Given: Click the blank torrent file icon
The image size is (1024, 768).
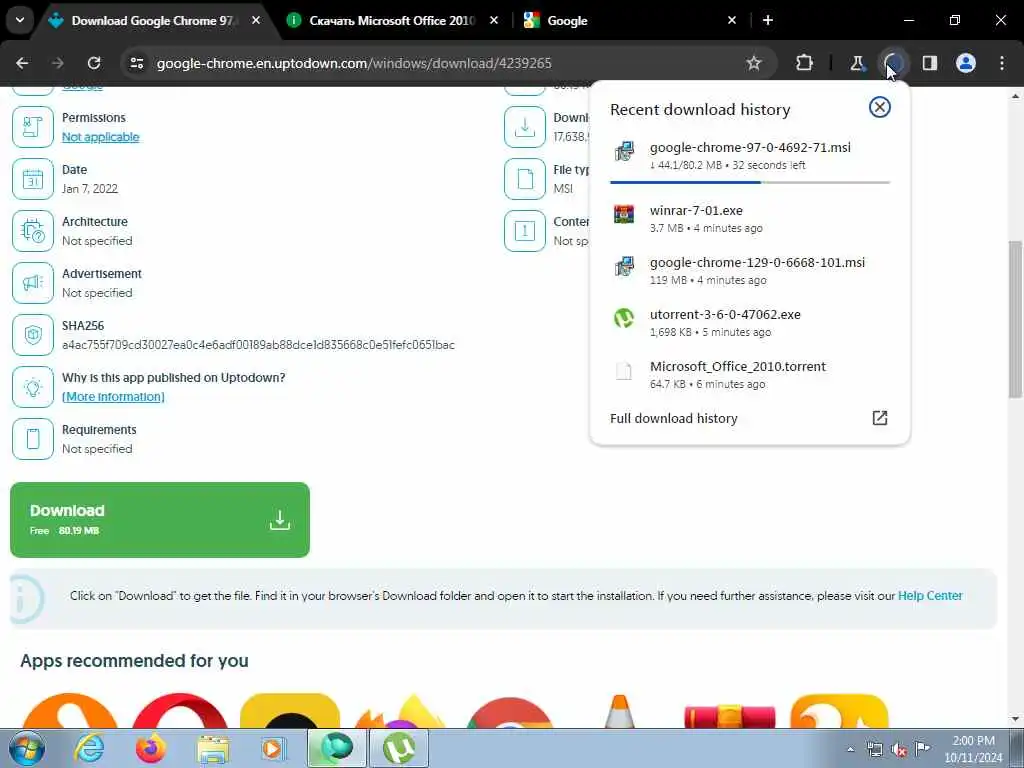Looking at the screenshot, I should click(x=624, y=371).
